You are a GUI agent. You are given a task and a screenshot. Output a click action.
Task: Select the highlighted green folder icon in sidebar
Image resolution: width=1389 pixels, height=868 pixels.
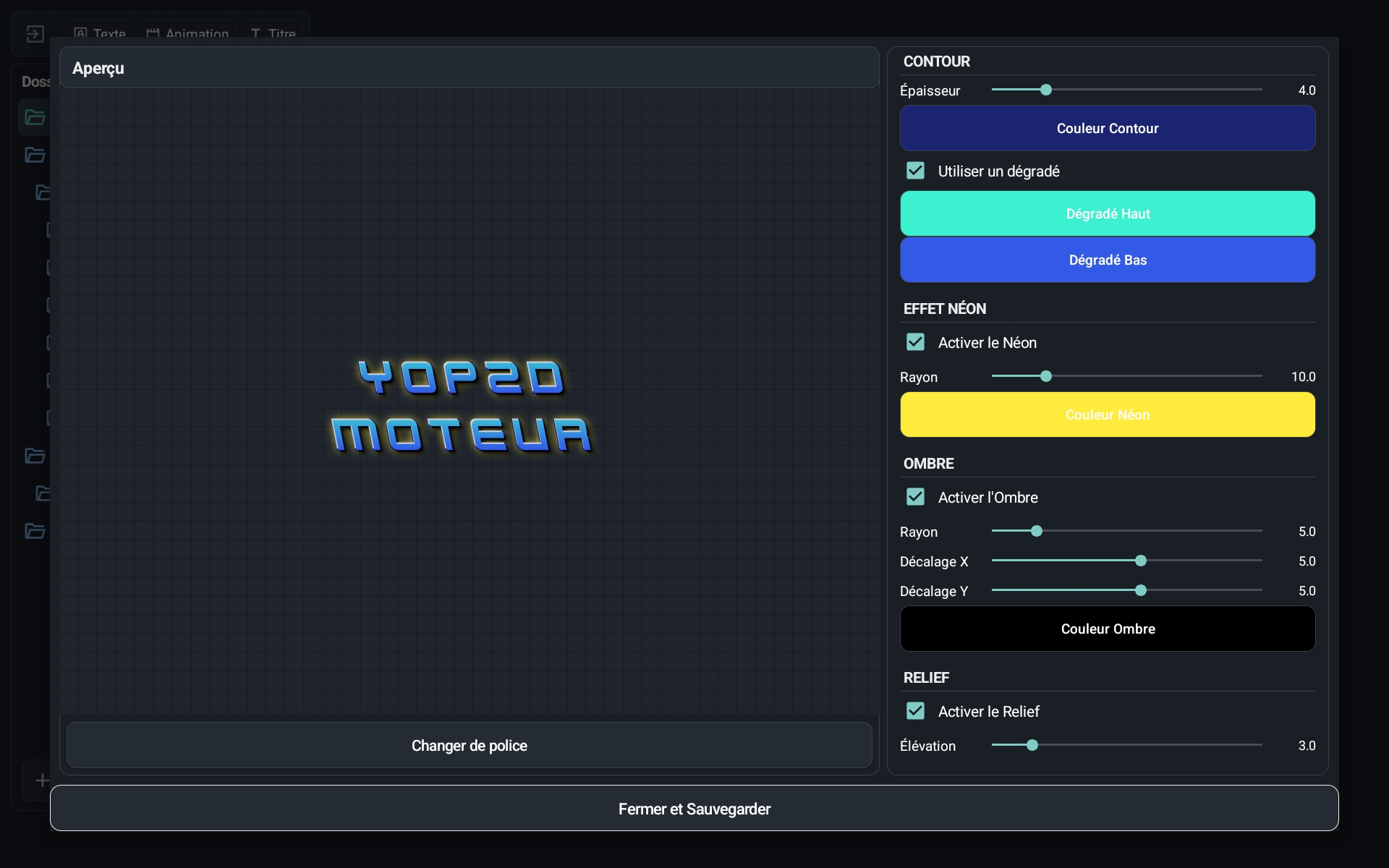click(35, 117)
